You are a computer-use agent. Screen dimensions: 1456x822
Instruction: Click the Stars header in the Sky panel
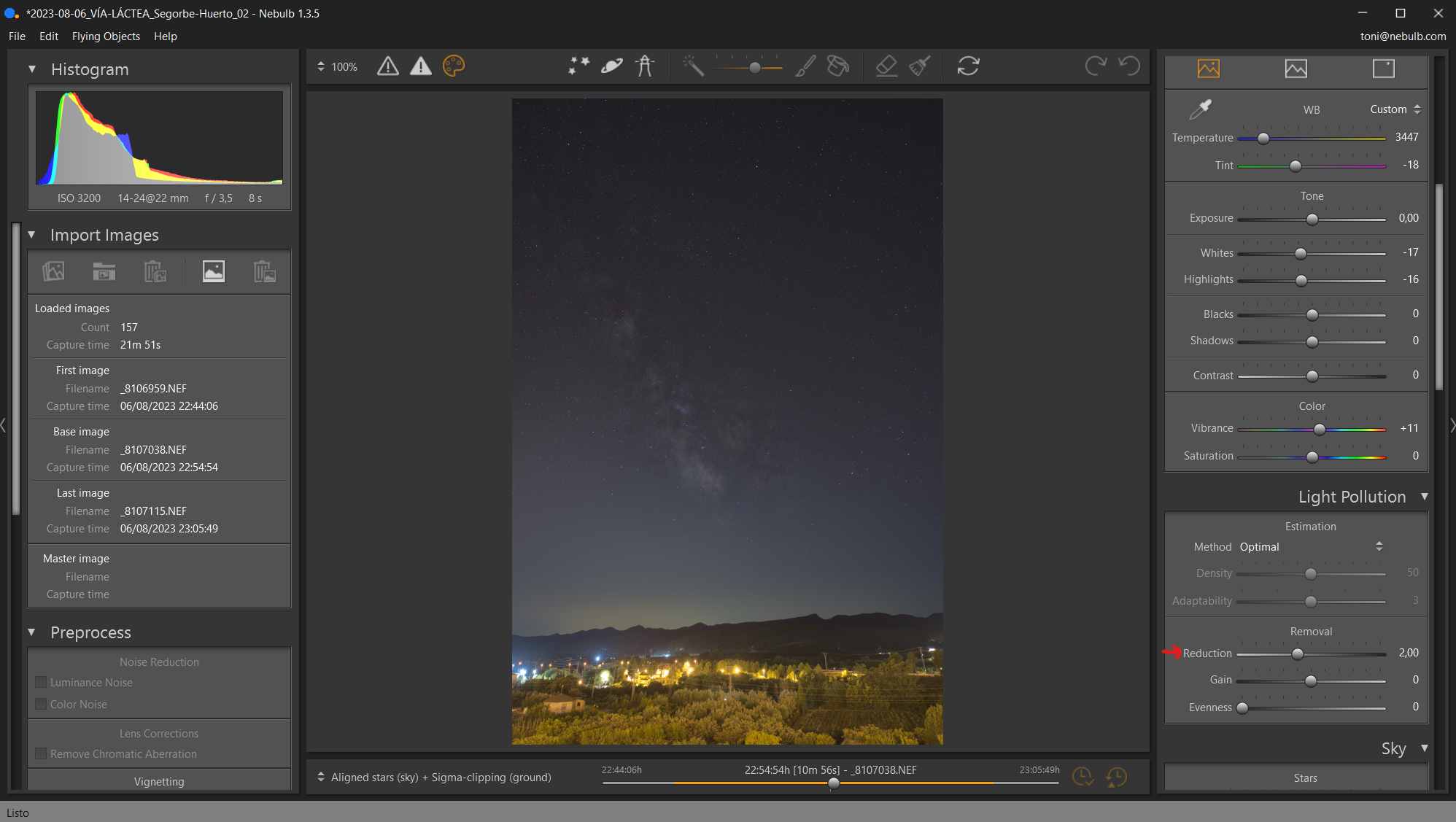pos(1306,778)
